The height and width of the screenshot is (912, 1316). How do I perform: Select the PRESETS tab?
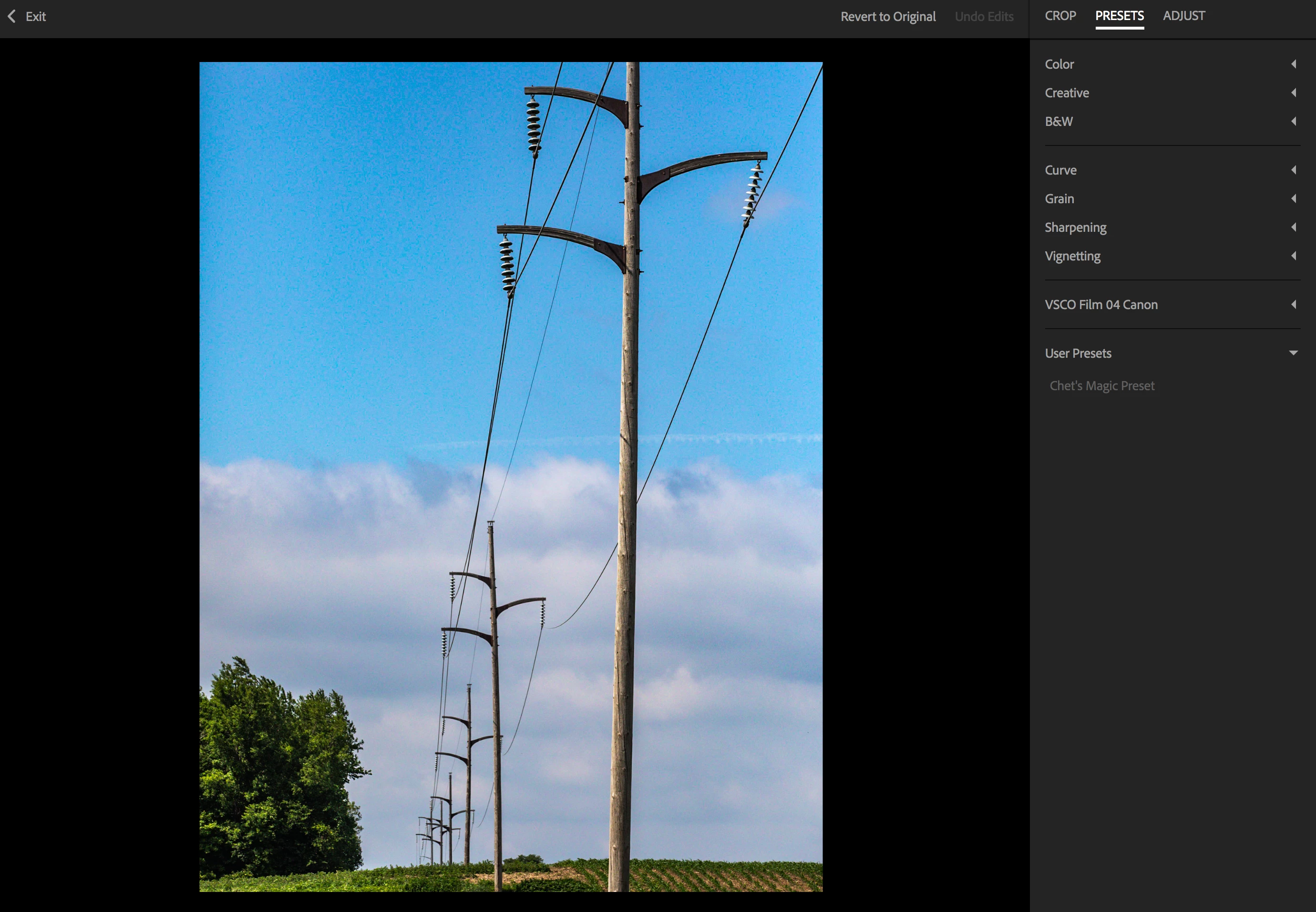(1119, 16)
